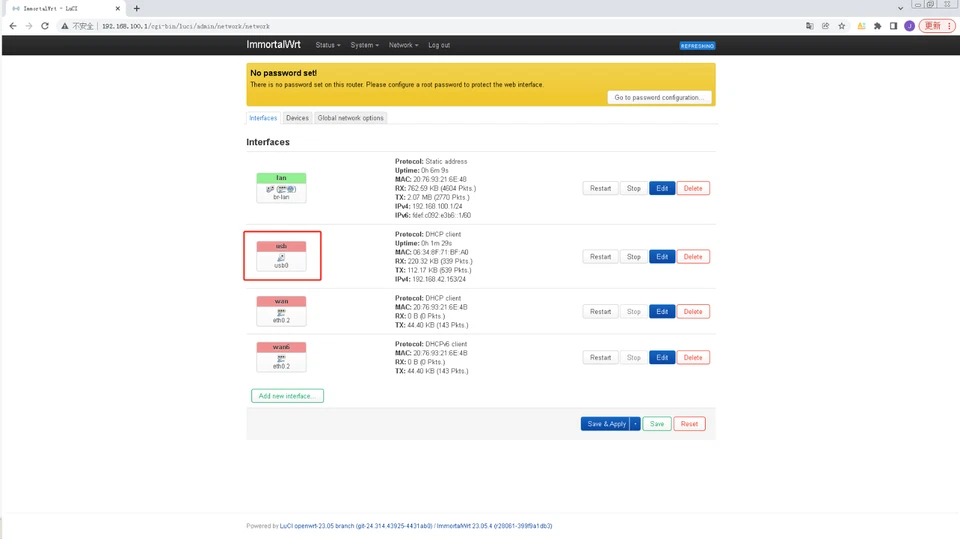Click the wan interface eth0.2 icon box
This screenshot has width=960, height=539.
pyautogui.click(x=281, y=311)
